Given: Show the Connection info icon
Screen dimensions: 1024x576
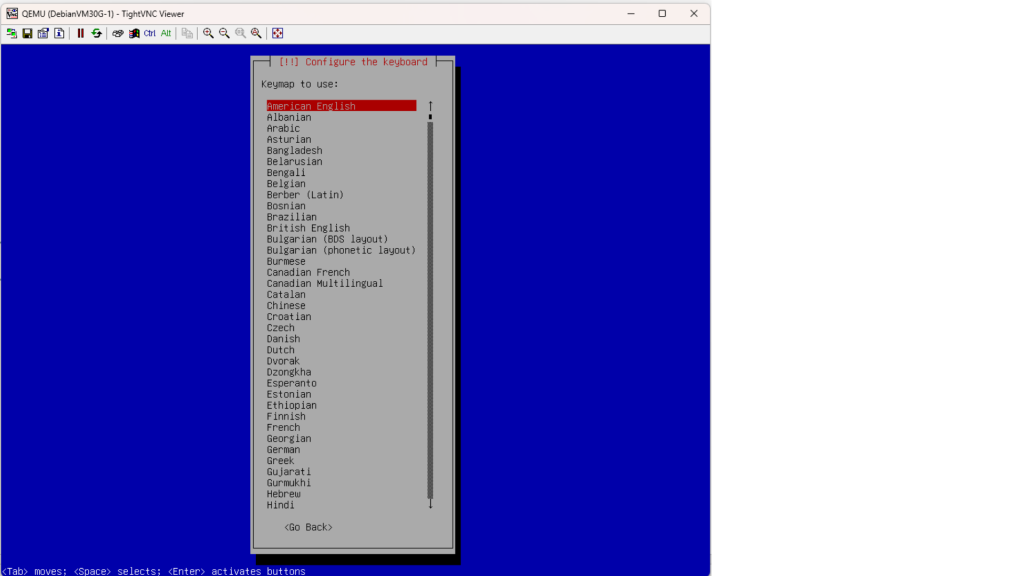Looking at the screenshot, I should (59, 33).
